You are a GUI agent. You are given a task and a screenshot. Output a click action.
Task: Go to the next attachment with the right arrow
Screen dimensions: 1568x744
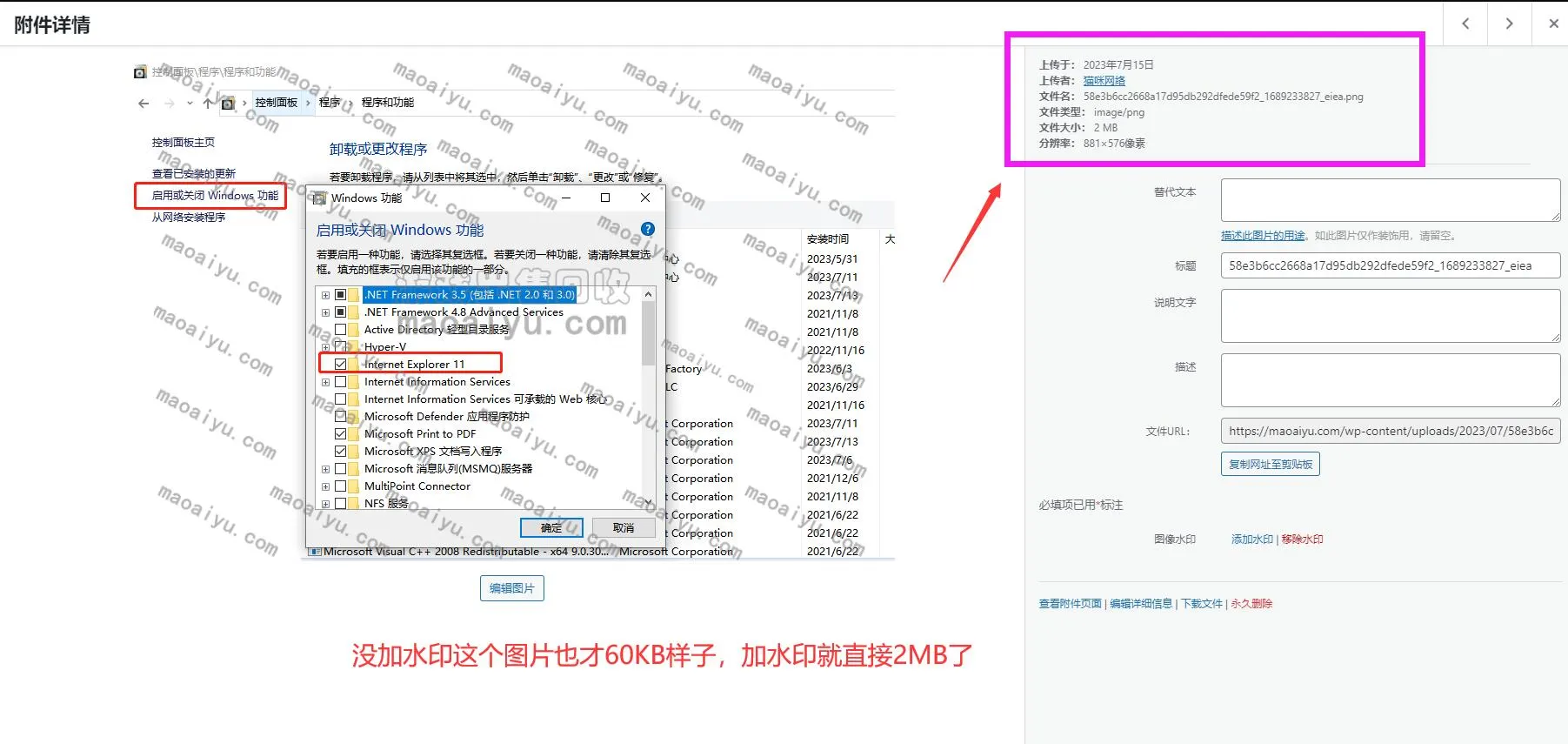[1509, 23]
